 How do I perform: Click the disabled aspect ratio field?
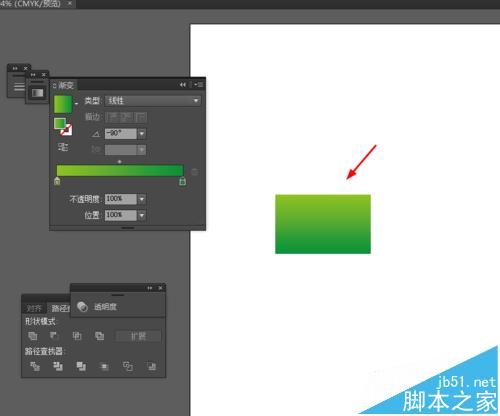pyautogui.click(x=121, y=150)
